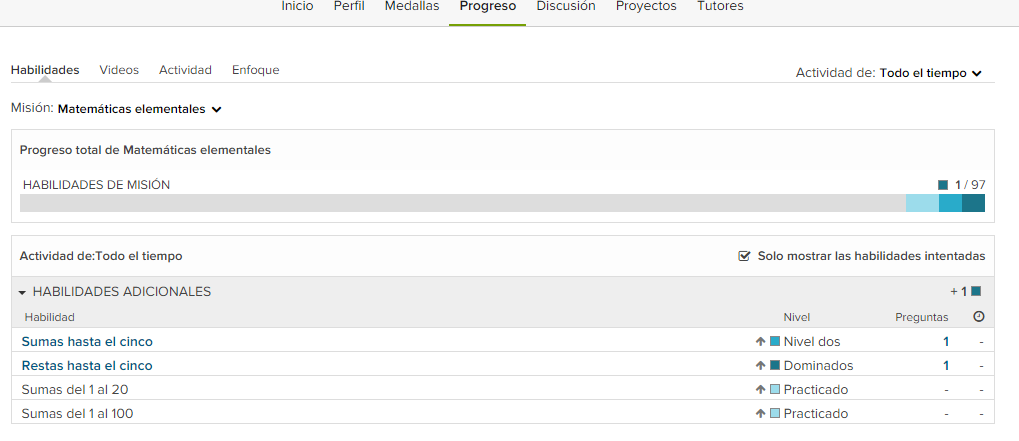
Task: Click the clock icon column header
Action: coord(979,317)
